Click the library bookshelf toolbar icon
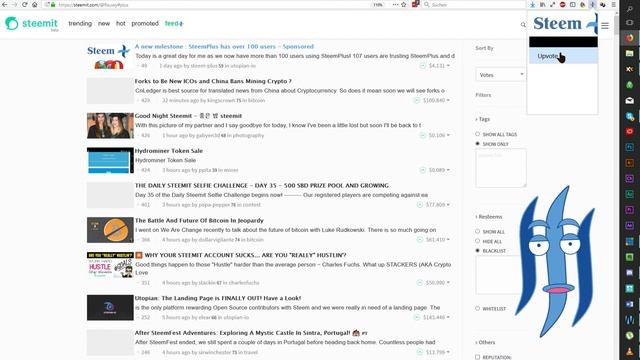This screenshot has width=640, height=360. [x=542, y=4]
